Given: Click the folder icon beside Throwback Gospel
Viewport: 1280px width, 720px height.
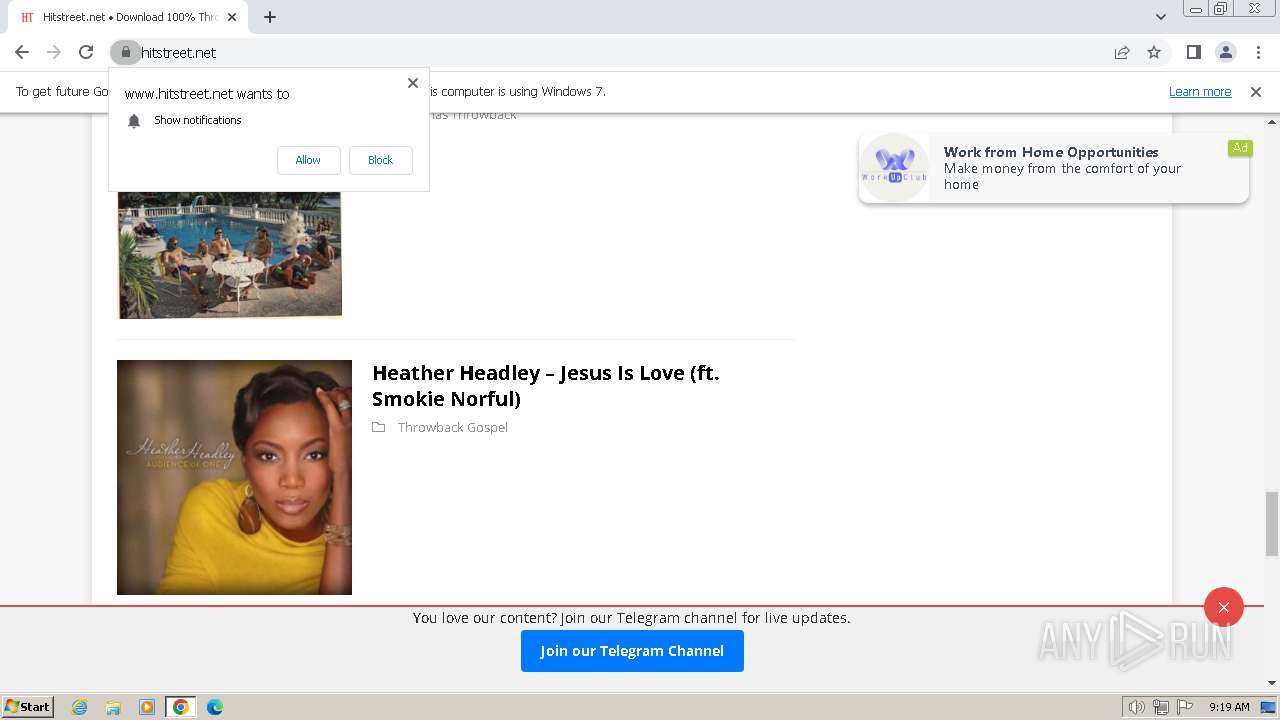Looking at the screenshot, I should pyautogui.click(x=379, y=427).
